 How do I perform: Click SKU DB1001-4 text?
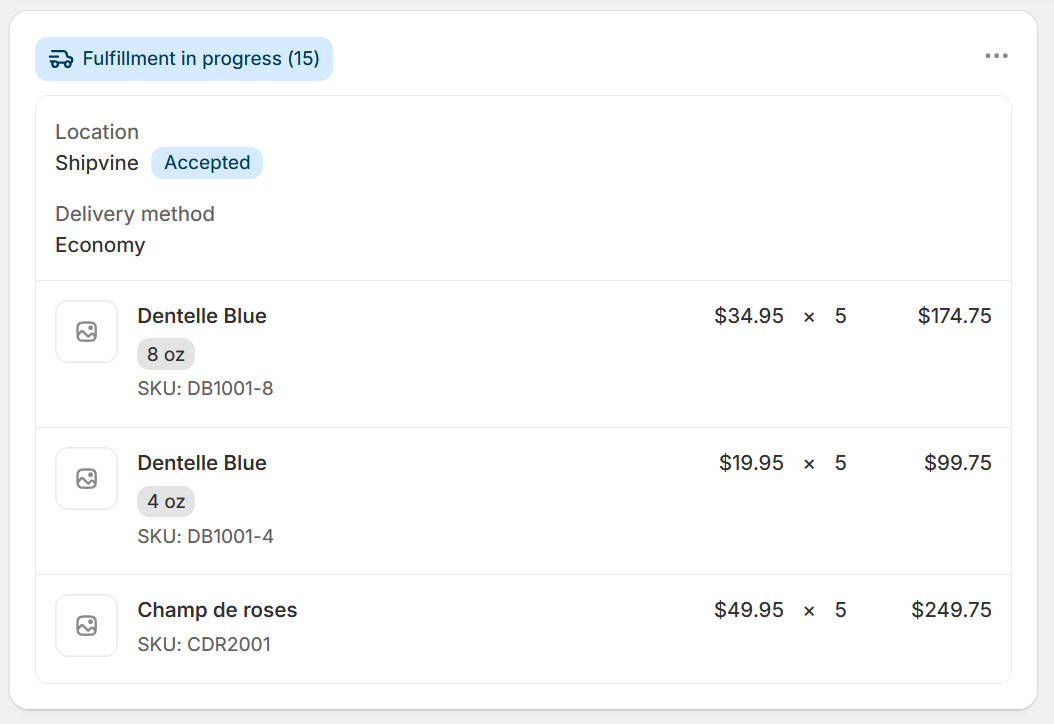coord(206,536)
